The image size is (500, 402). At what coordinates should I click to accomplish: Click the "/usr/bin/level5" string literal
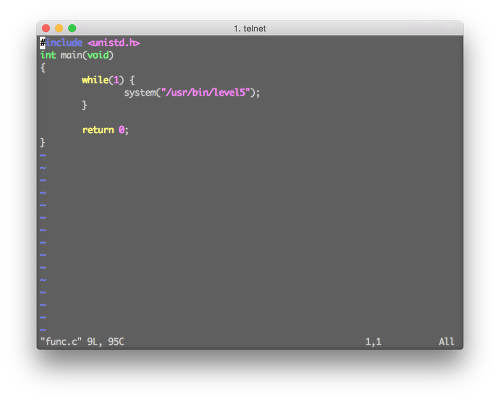point(206,92)
